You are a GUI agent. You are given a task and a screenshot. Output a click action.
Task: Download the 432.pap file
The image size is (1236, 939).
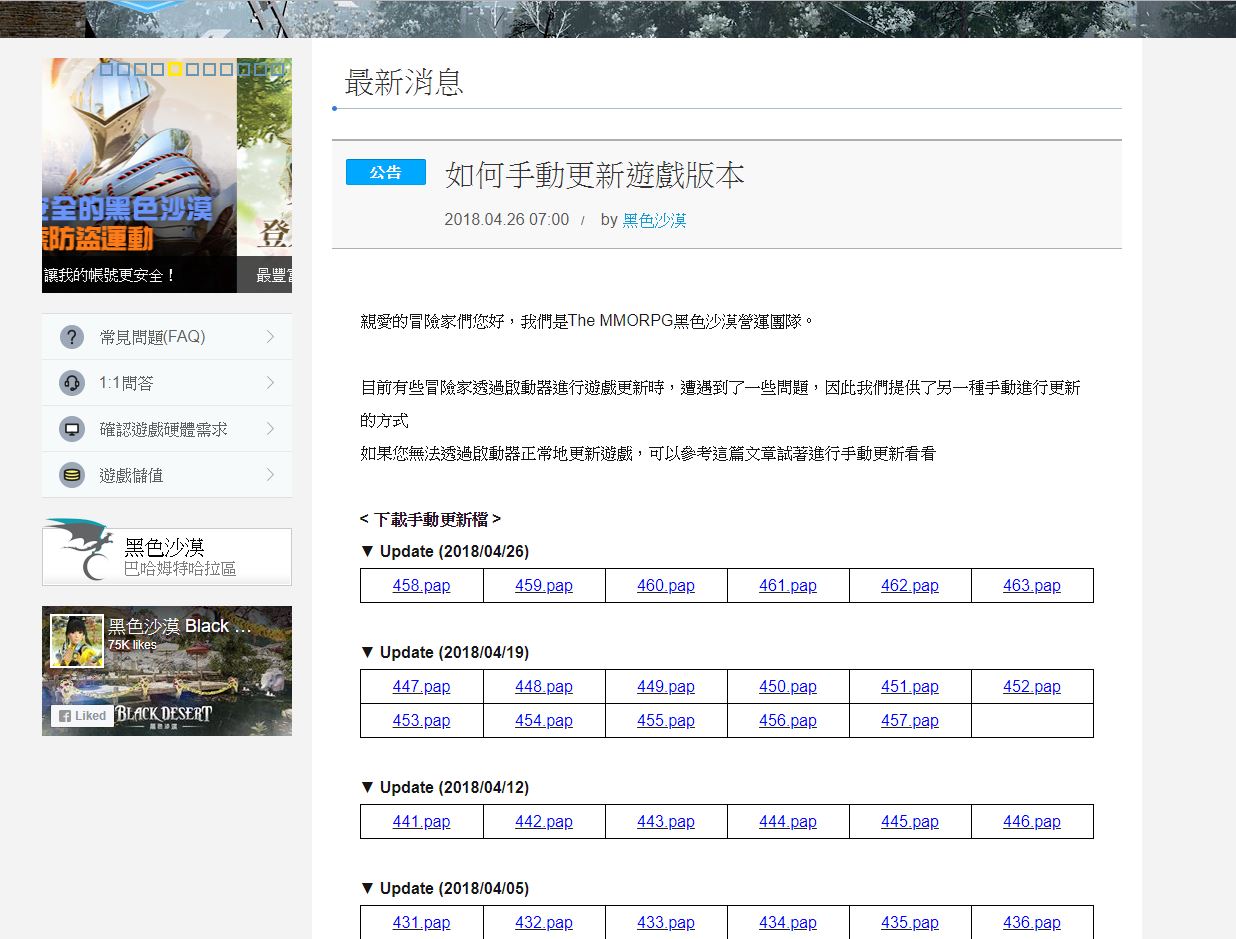pyautogui.click(x=544, y=923)
